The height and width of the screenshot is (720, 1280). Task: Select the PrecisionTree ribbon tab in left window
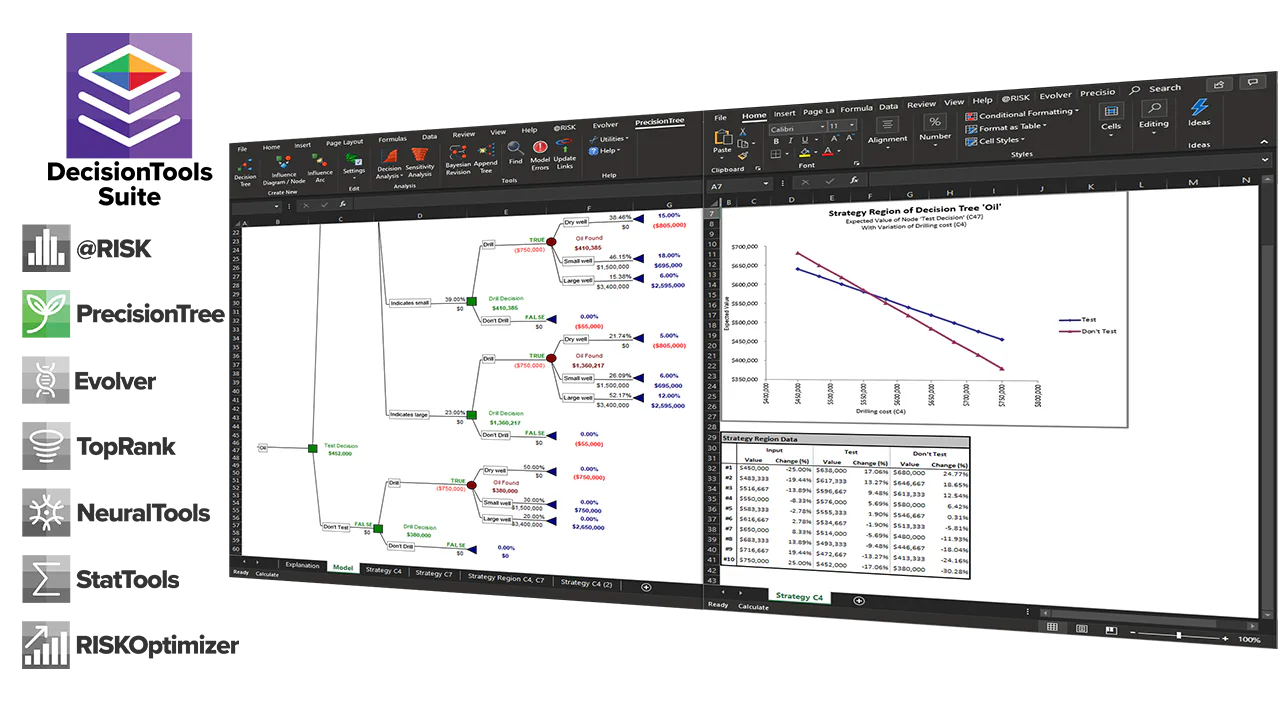coord(660,121)
